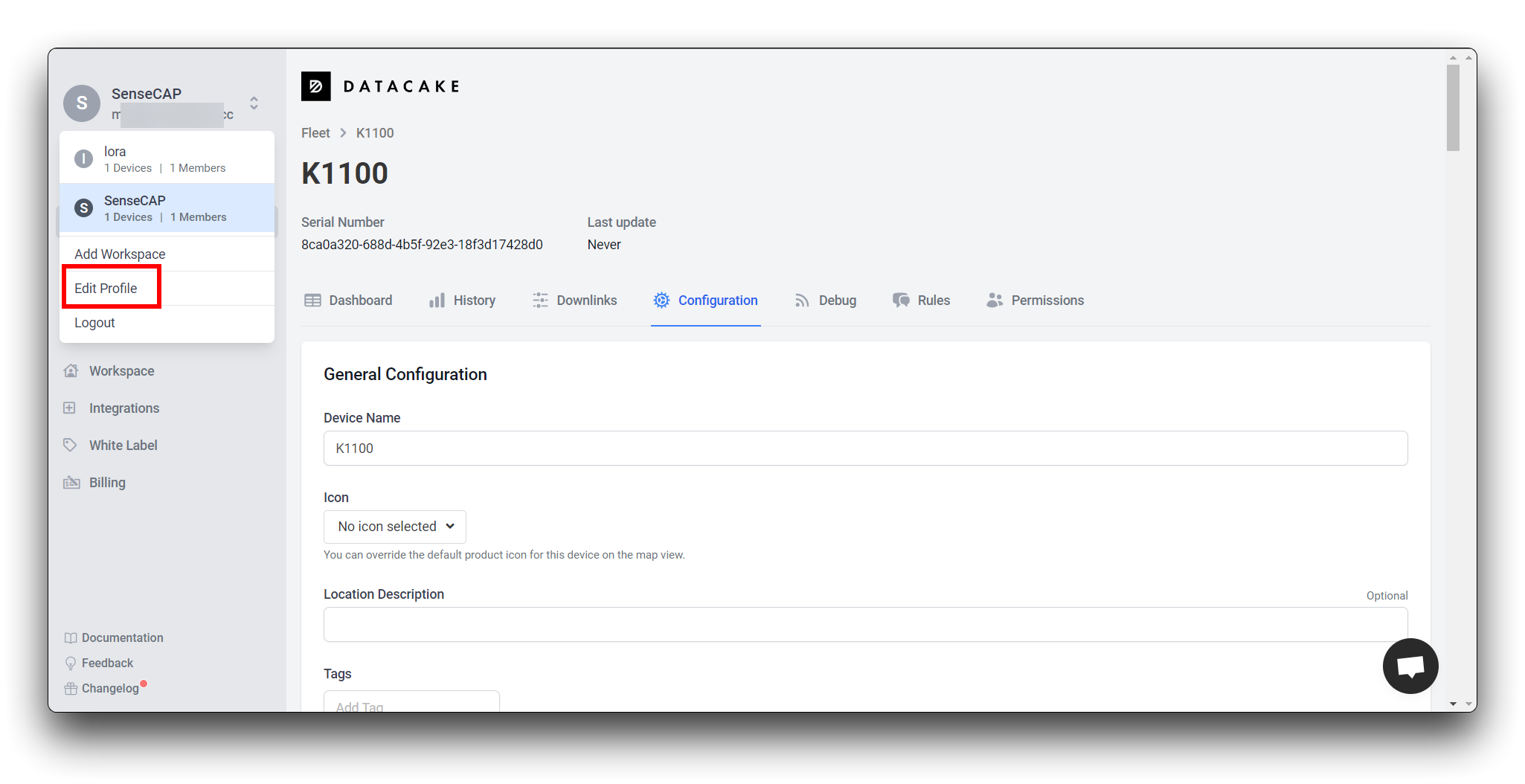Click the Device Name input field
Image resolution: width=1525 pixels, height=784 pixels.
point(865,449)
